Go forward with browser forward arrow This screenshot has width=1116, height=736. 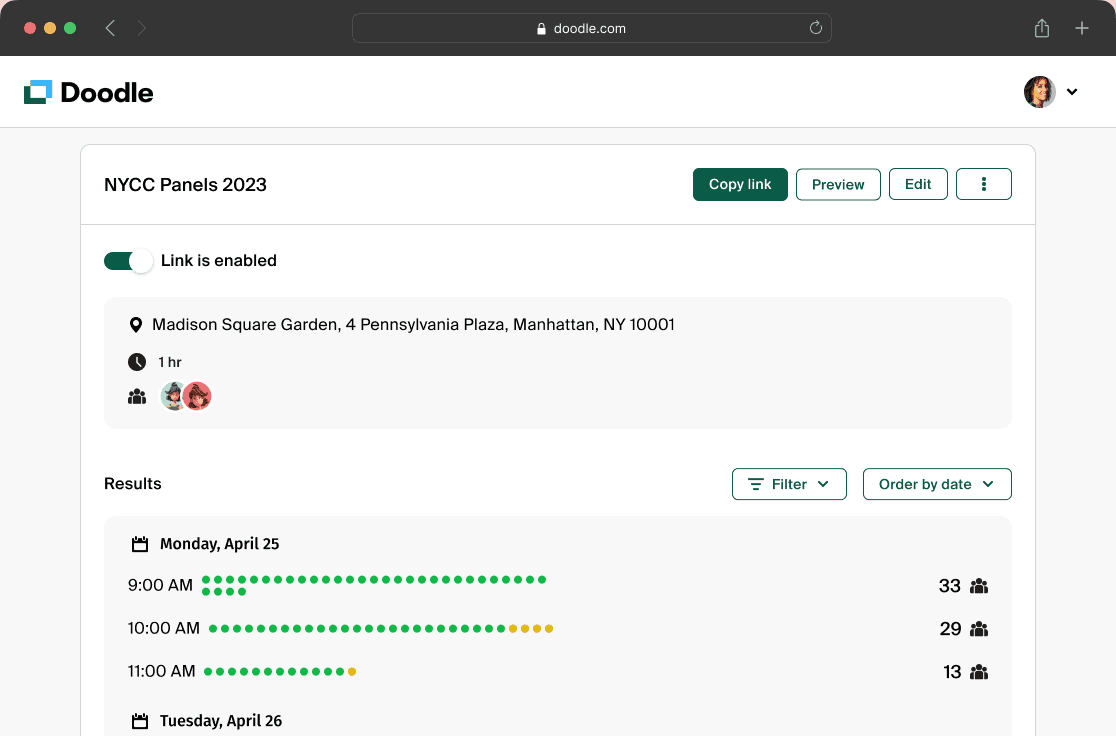pos(142,28)
